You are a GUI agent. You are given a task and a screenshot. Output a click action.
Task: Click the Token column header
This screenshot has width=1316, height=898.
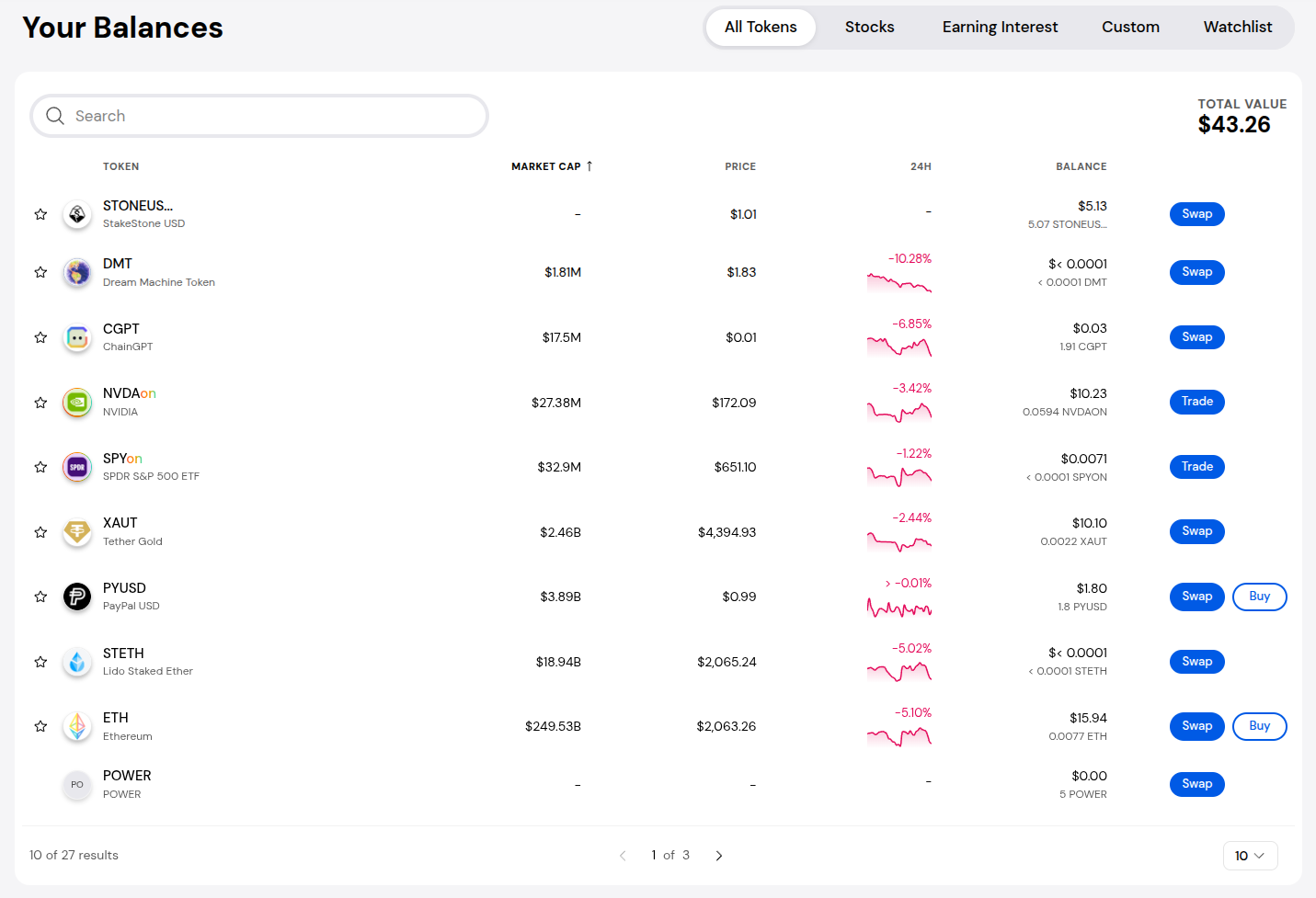(121, 166)
